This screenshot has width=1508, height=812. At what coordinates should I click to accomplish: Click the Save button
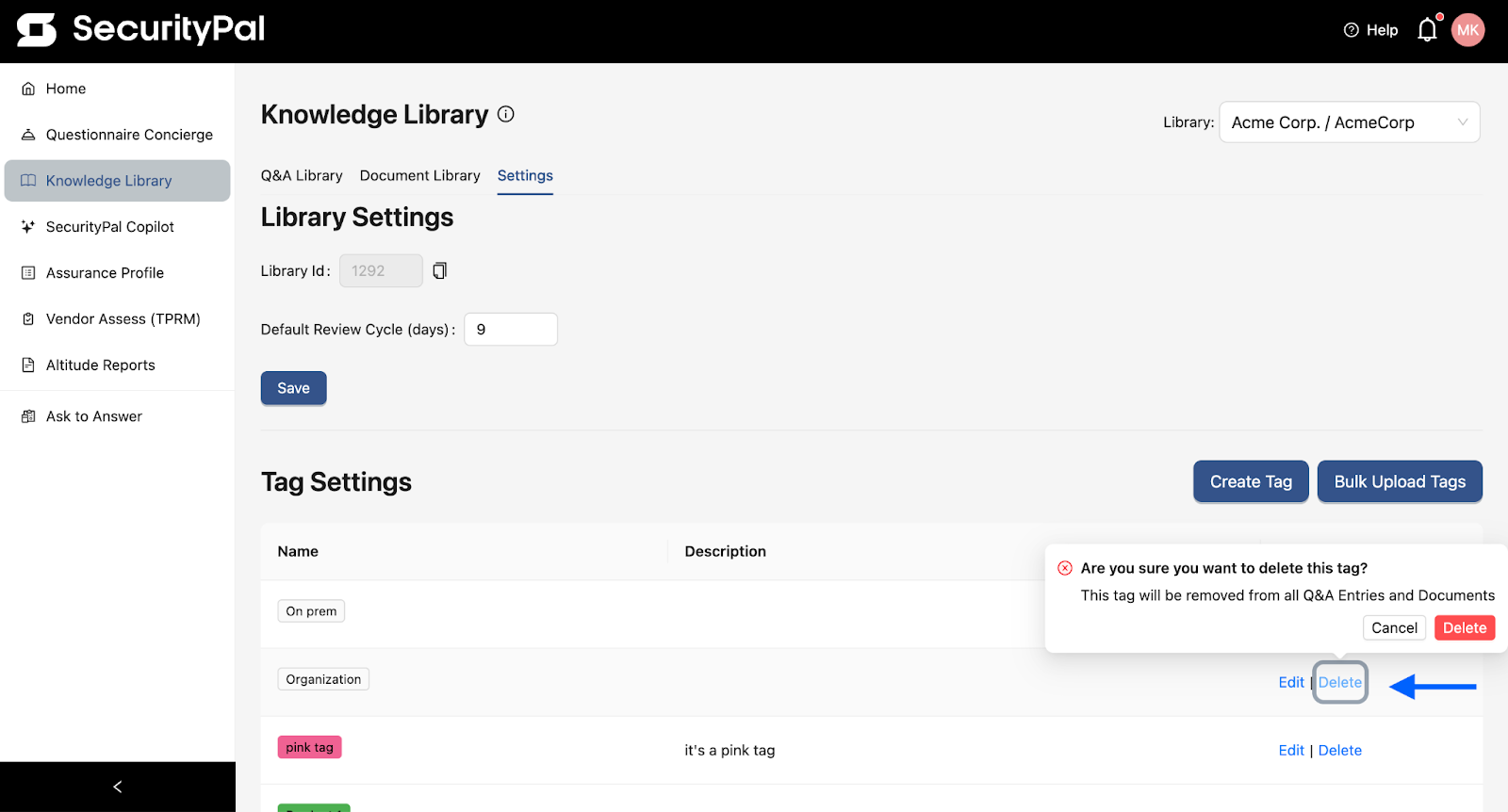[x=293, y=388]
